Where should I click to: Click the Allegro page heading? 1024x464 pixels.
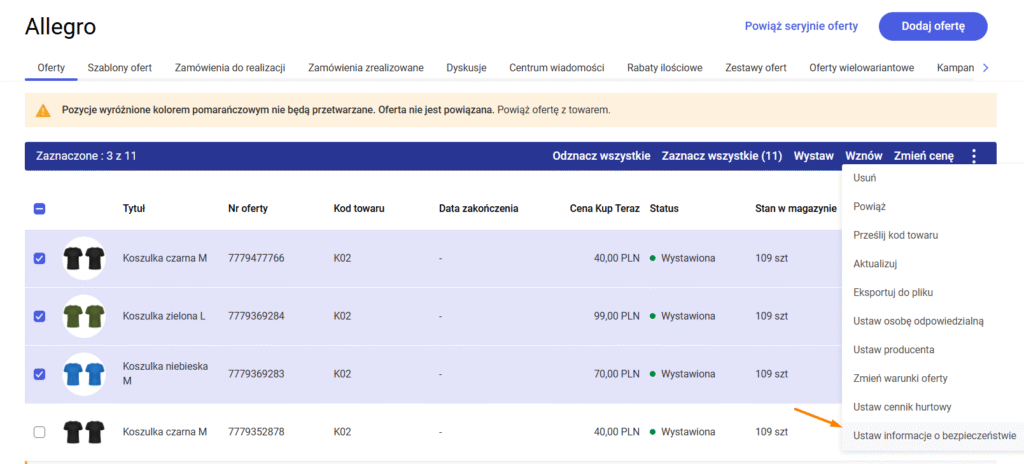tap(60, 26)
